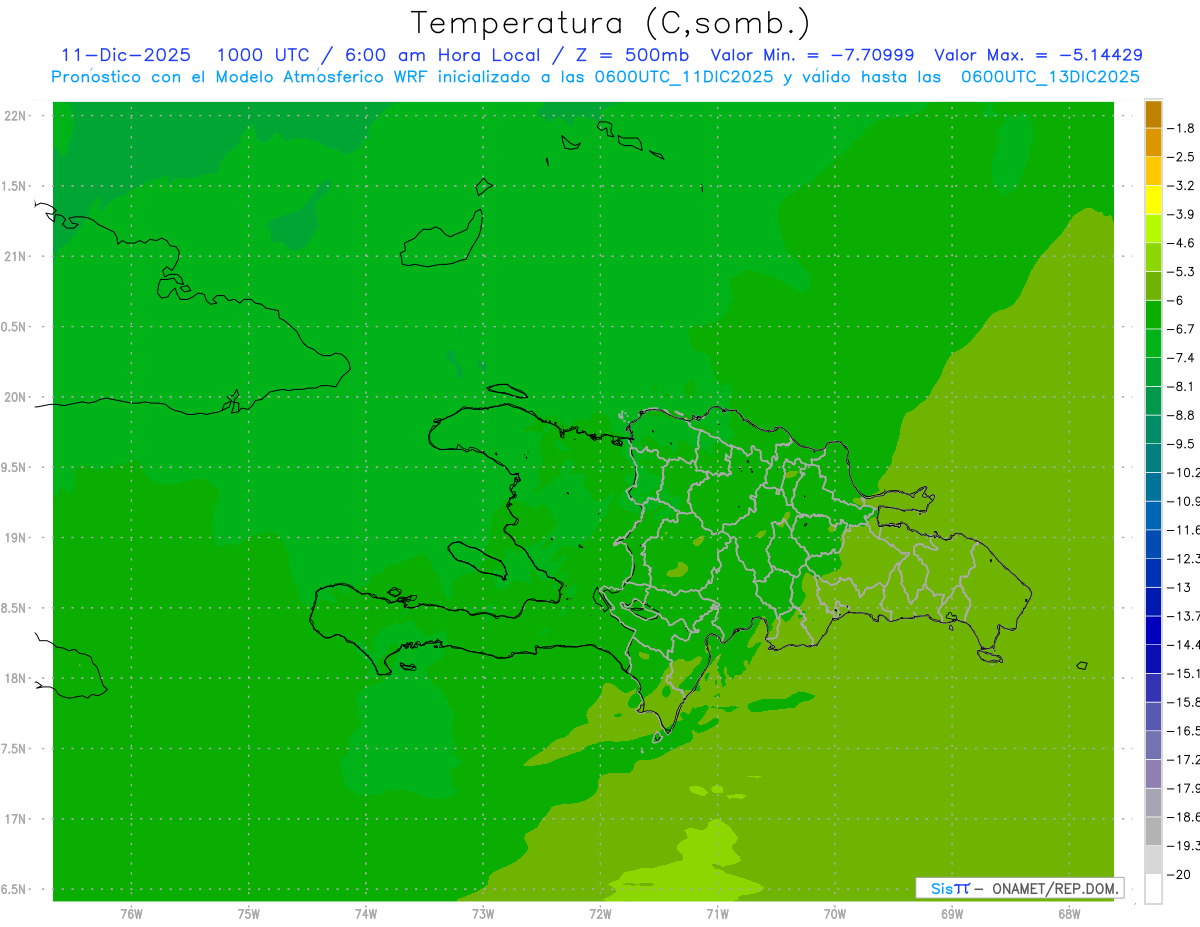This screenshot has width=1200, height=927.
Task: Pick the purple swatch between -17.2 and -17.9
Action: (x=1153, y=774)
